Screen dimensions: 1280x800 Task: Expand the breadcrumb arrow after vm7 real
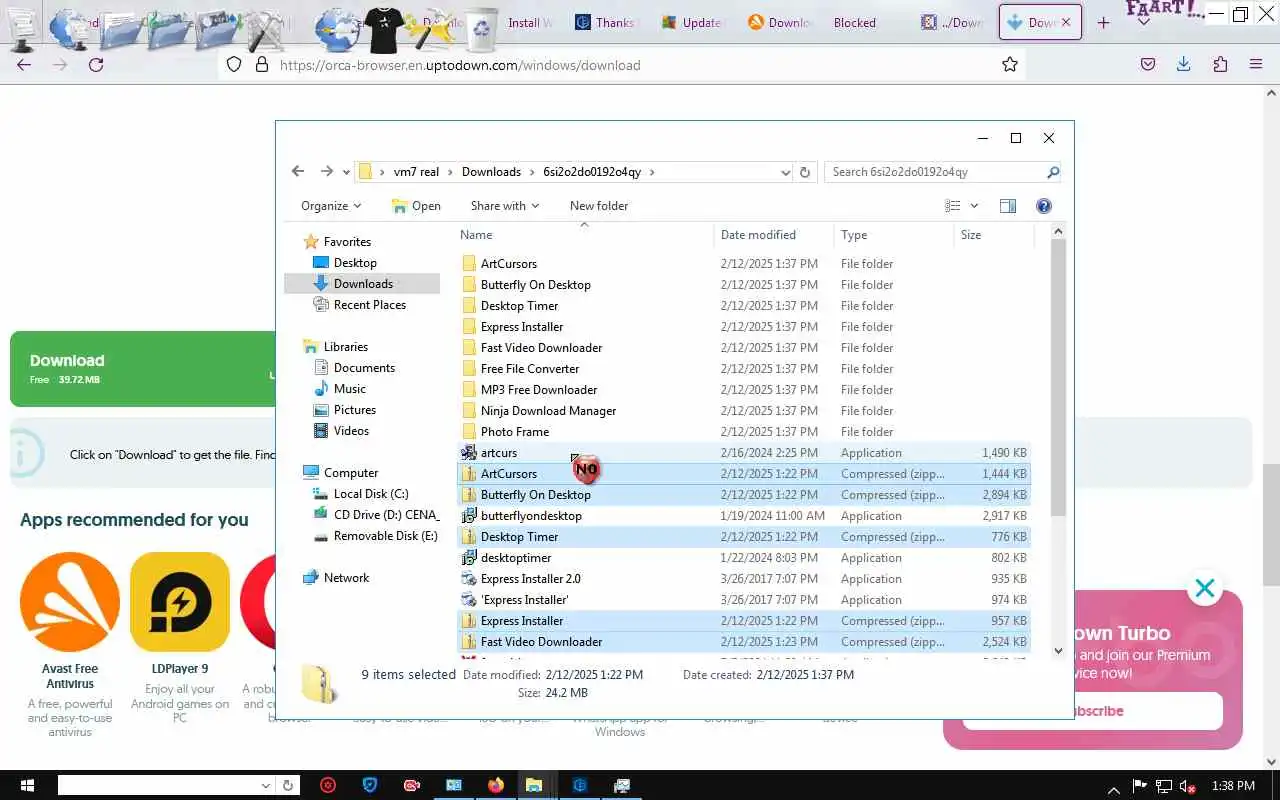pos(450,172)
